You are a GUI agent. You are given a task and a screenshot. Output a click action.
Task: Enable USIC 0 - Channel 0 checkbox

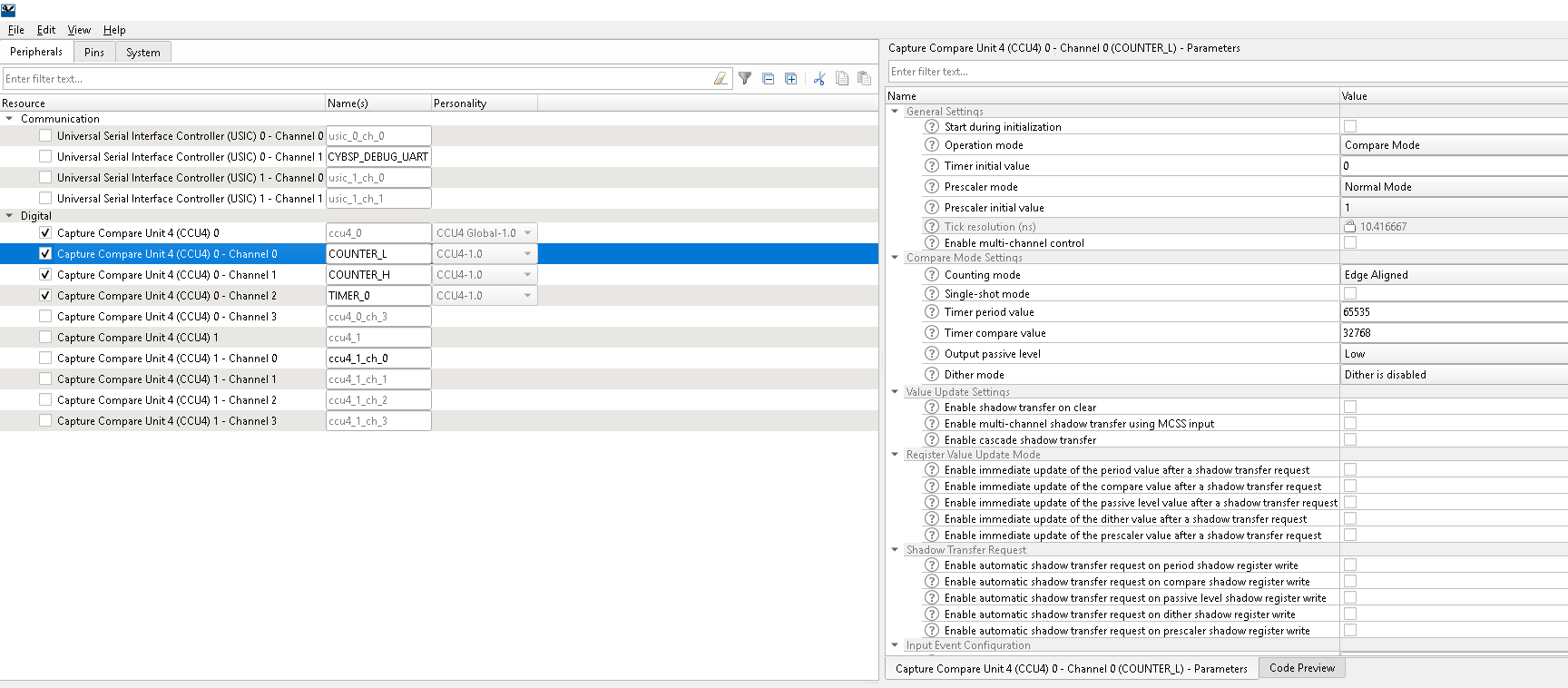point(45,135)
